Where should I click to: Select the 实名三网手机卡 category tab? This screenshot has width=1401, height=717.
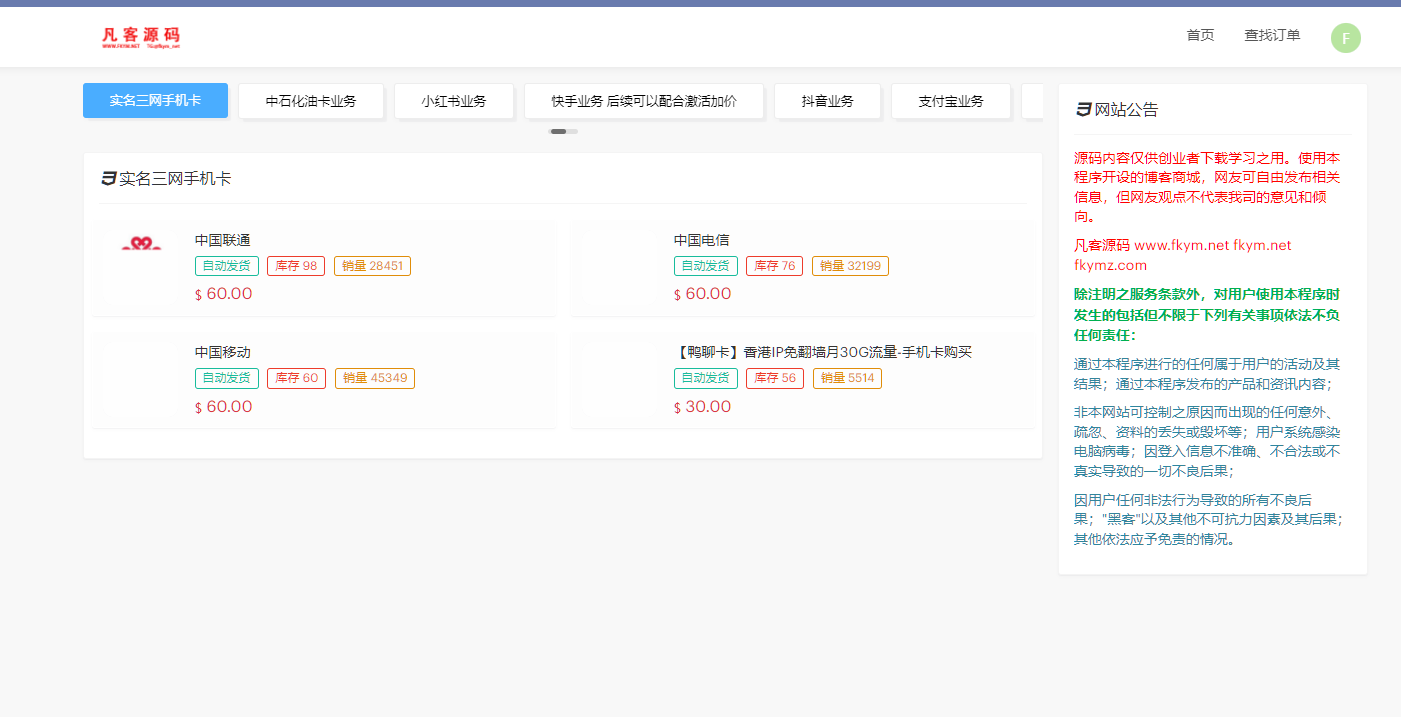[x=155, y=101]
